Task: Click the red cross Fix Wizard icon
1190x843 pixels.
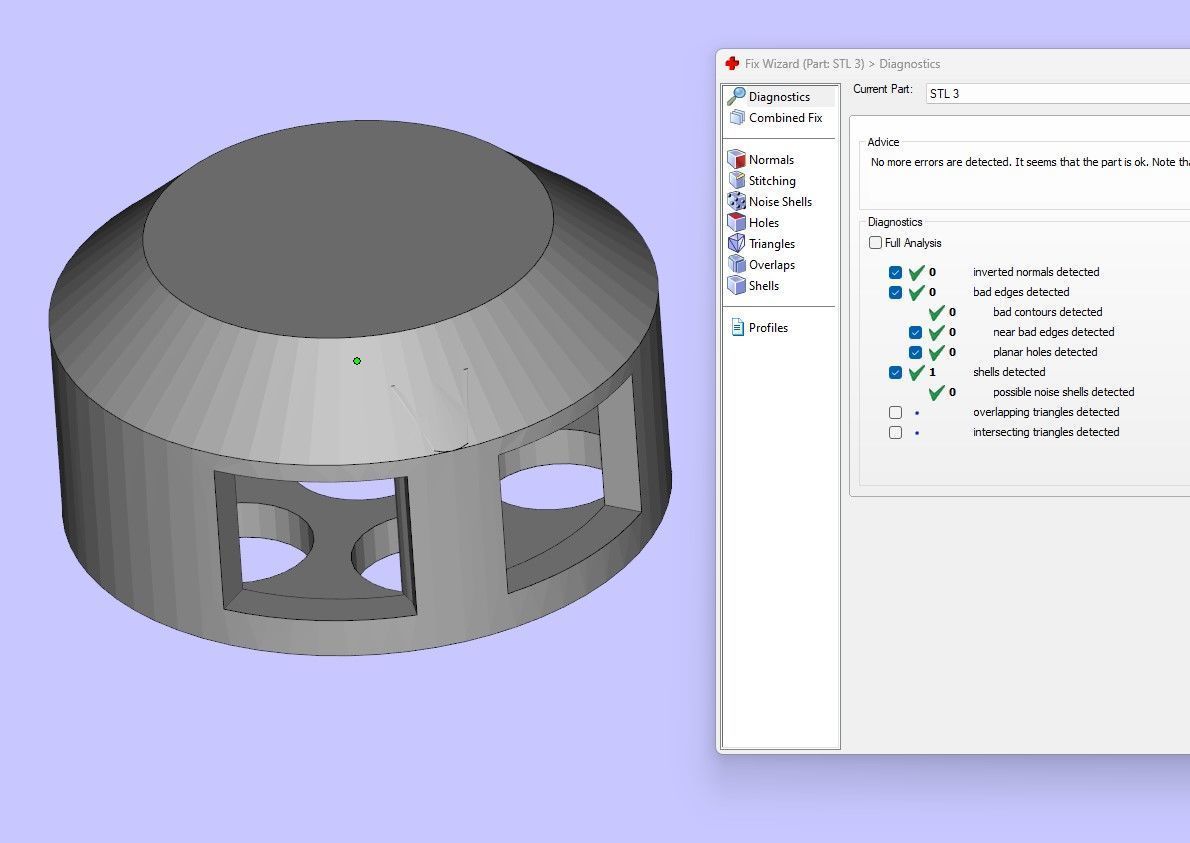Action: pyautogui.click(x=732, y=64)
